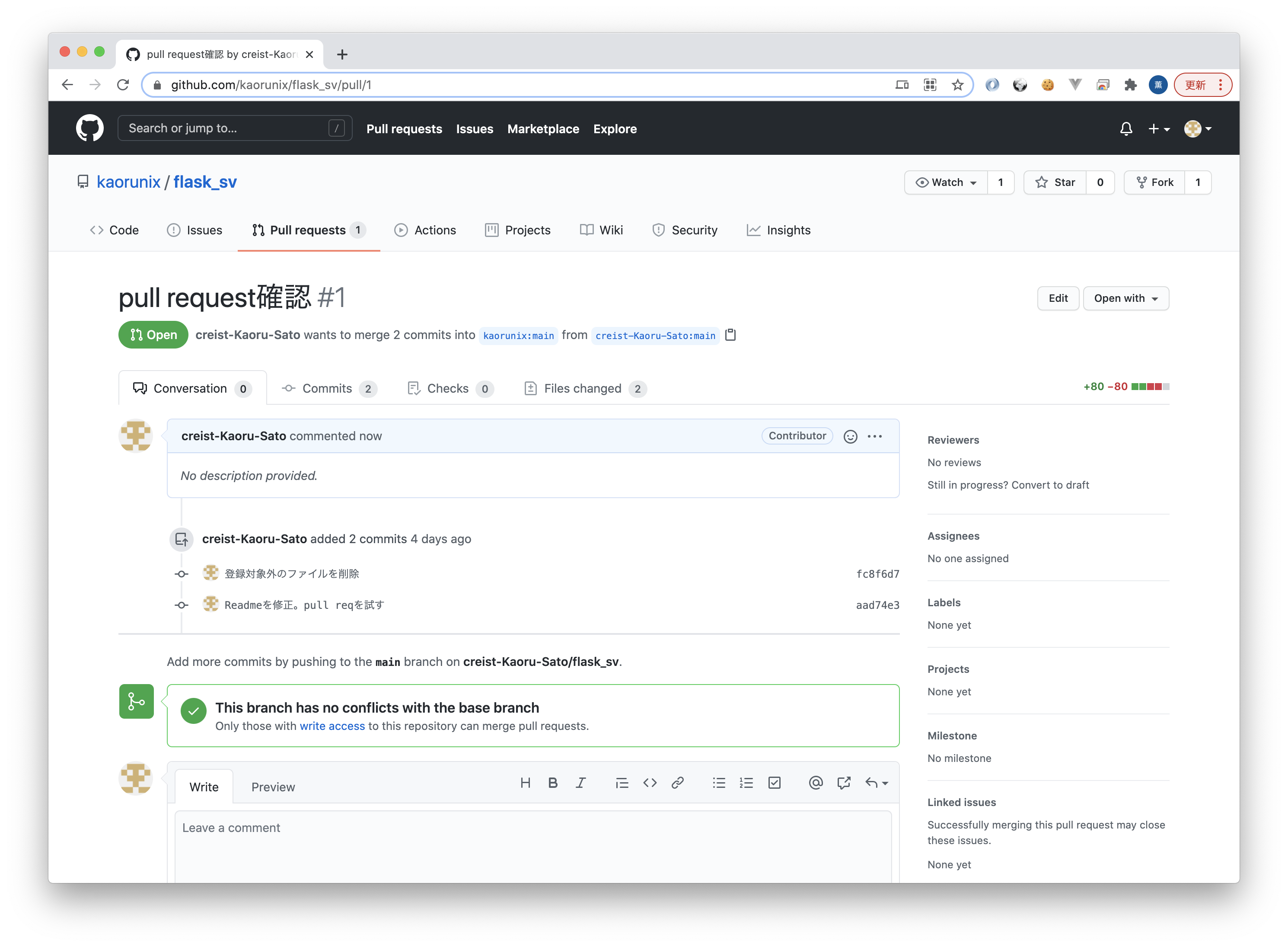Mention a user with the @ icon

click(x=816, y=783)
